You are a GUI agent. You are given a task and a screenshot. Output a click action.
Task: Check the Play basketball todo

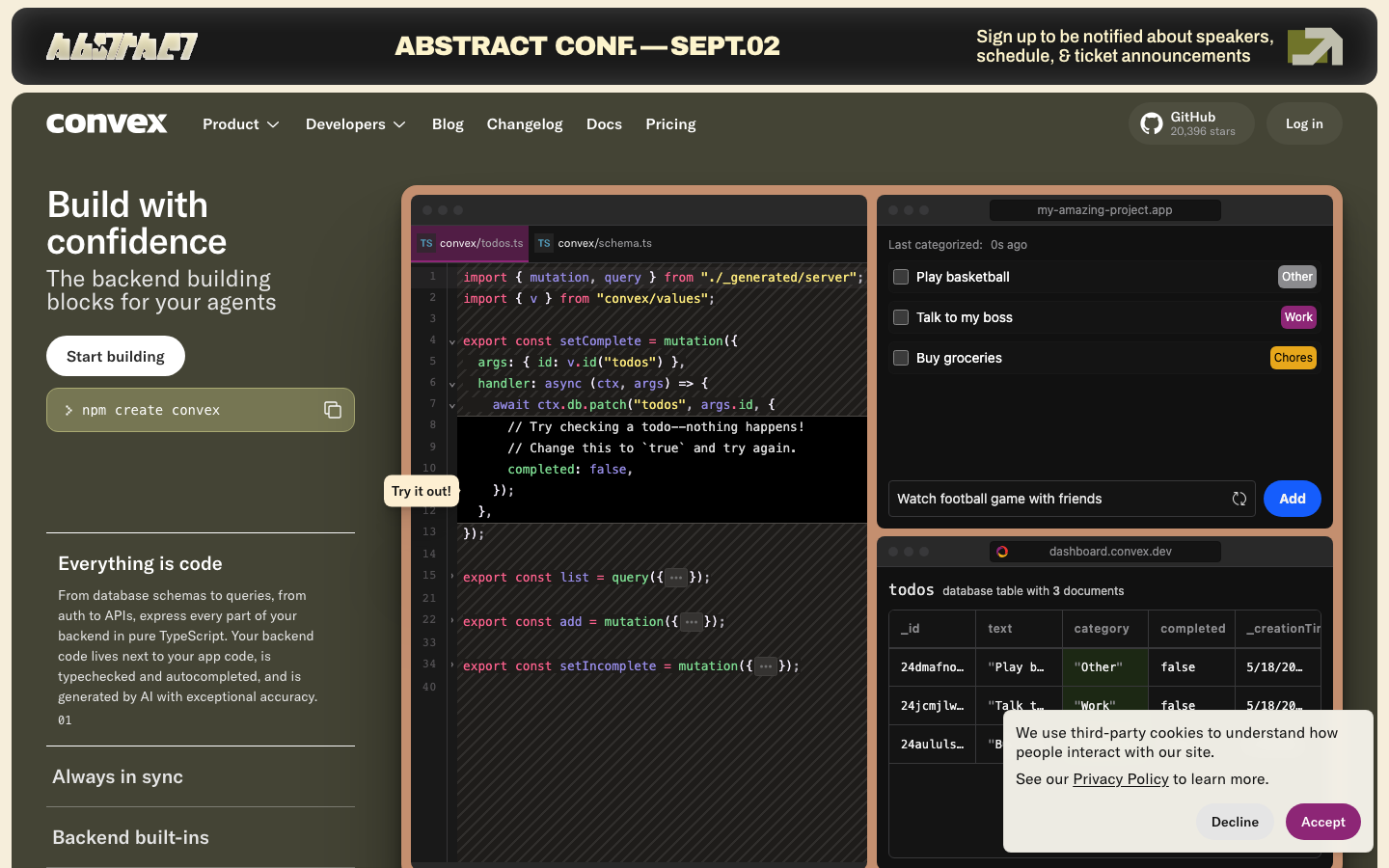[901, 277]
